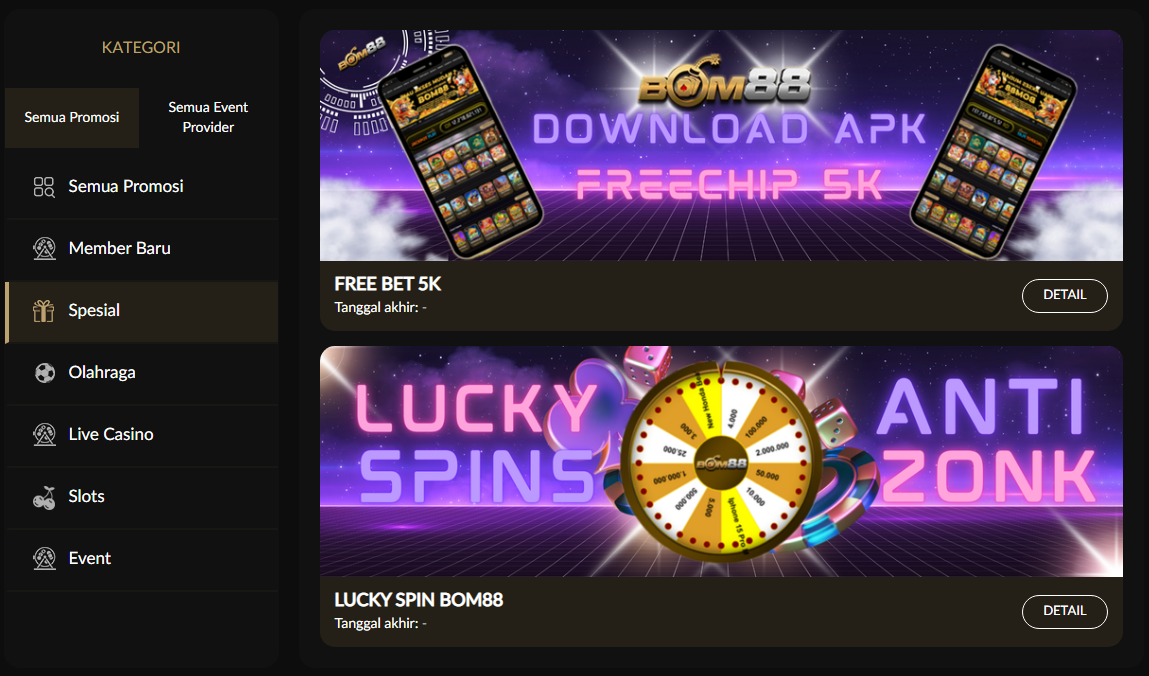Click the Olahraga soccer ball icon
Screen dimensions: 1149x676
click(45, 373)
